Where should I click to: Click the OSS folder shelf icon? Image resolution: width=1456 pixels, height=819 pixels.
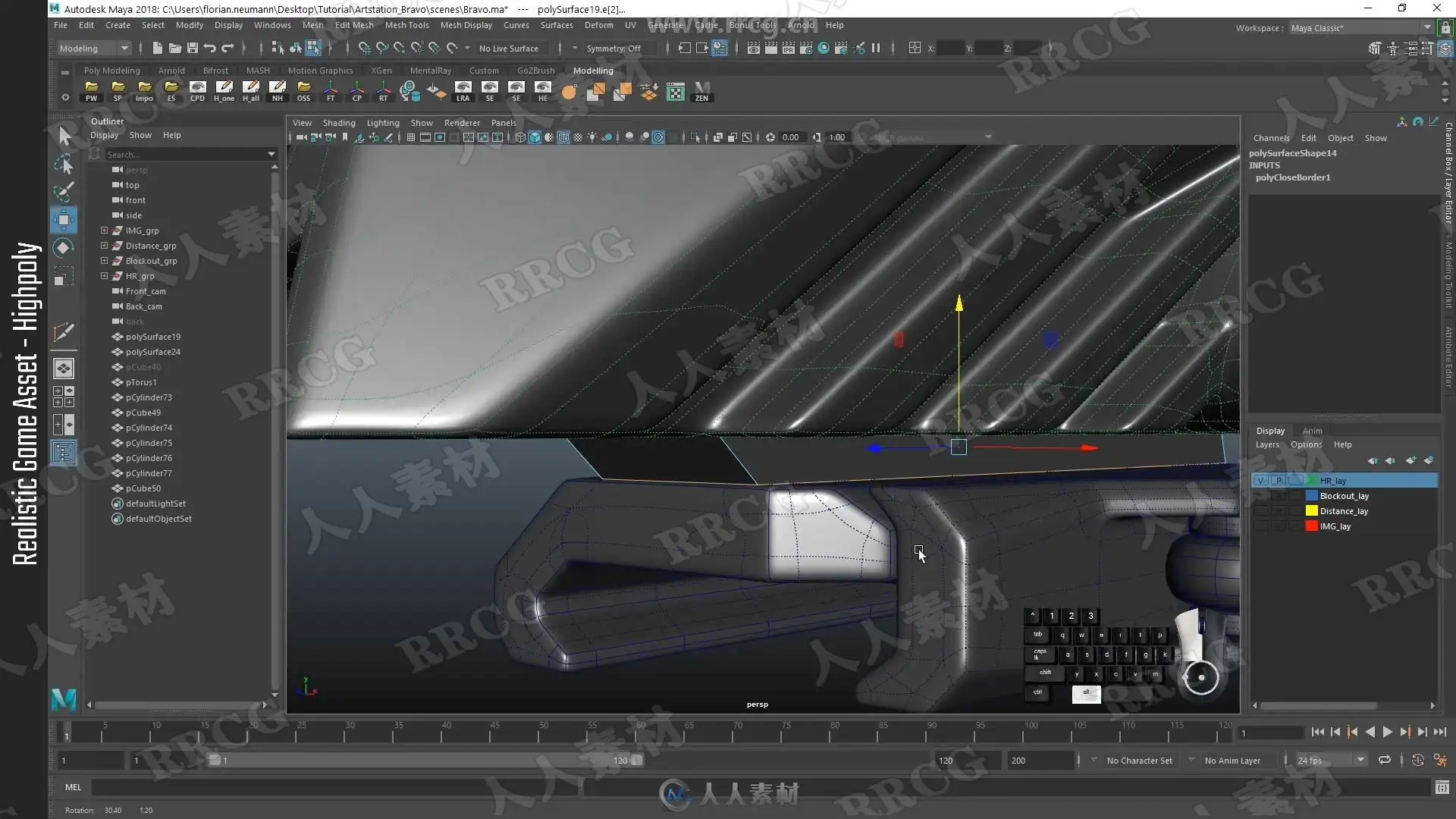click(303, 91)
